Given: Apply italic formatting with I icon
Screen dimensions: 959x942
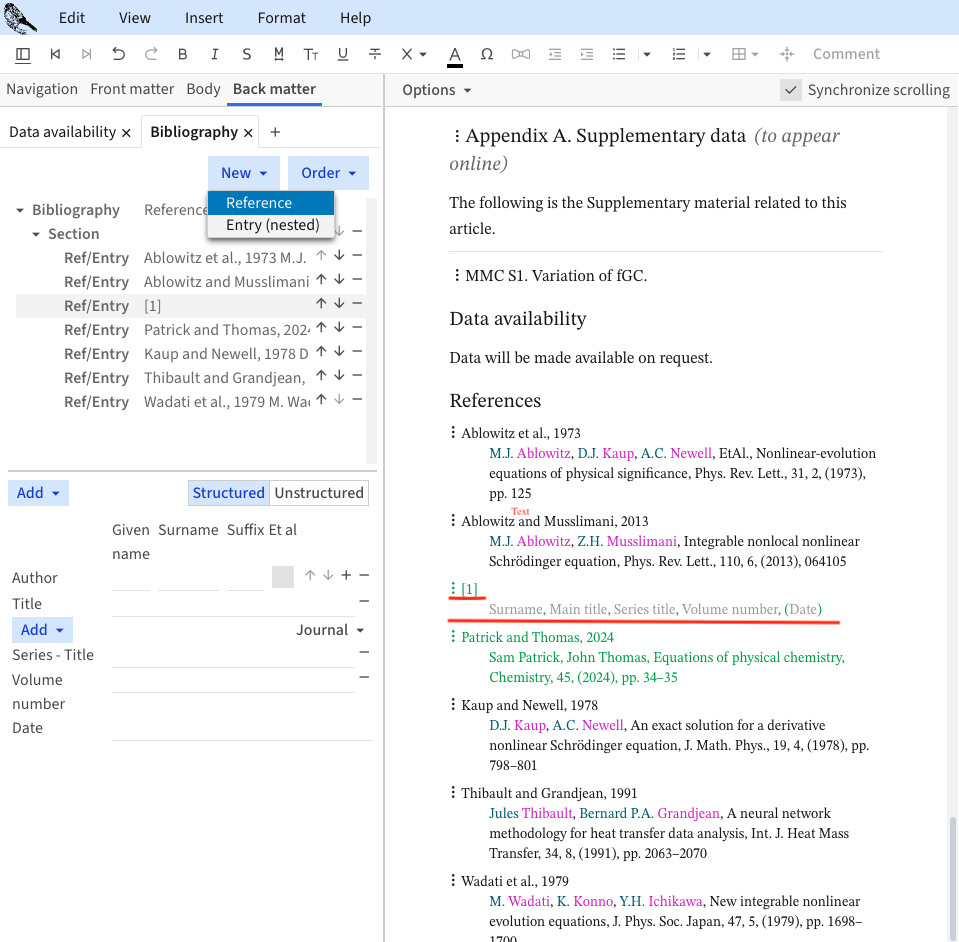Looking at the screenshot, I should click(214, 54).
